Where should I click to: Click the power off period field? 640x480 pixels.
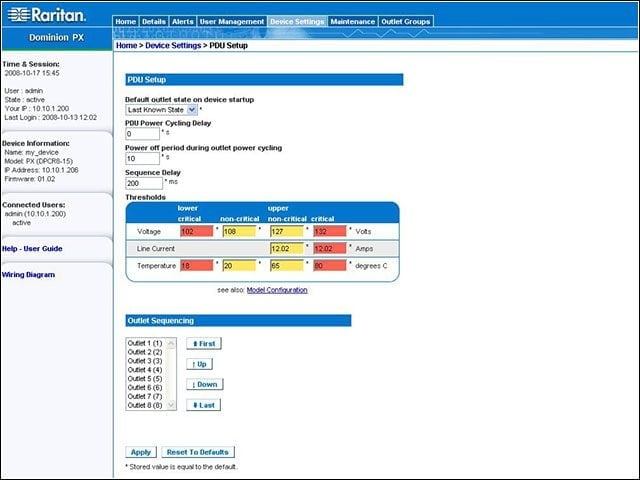(142, 158)
